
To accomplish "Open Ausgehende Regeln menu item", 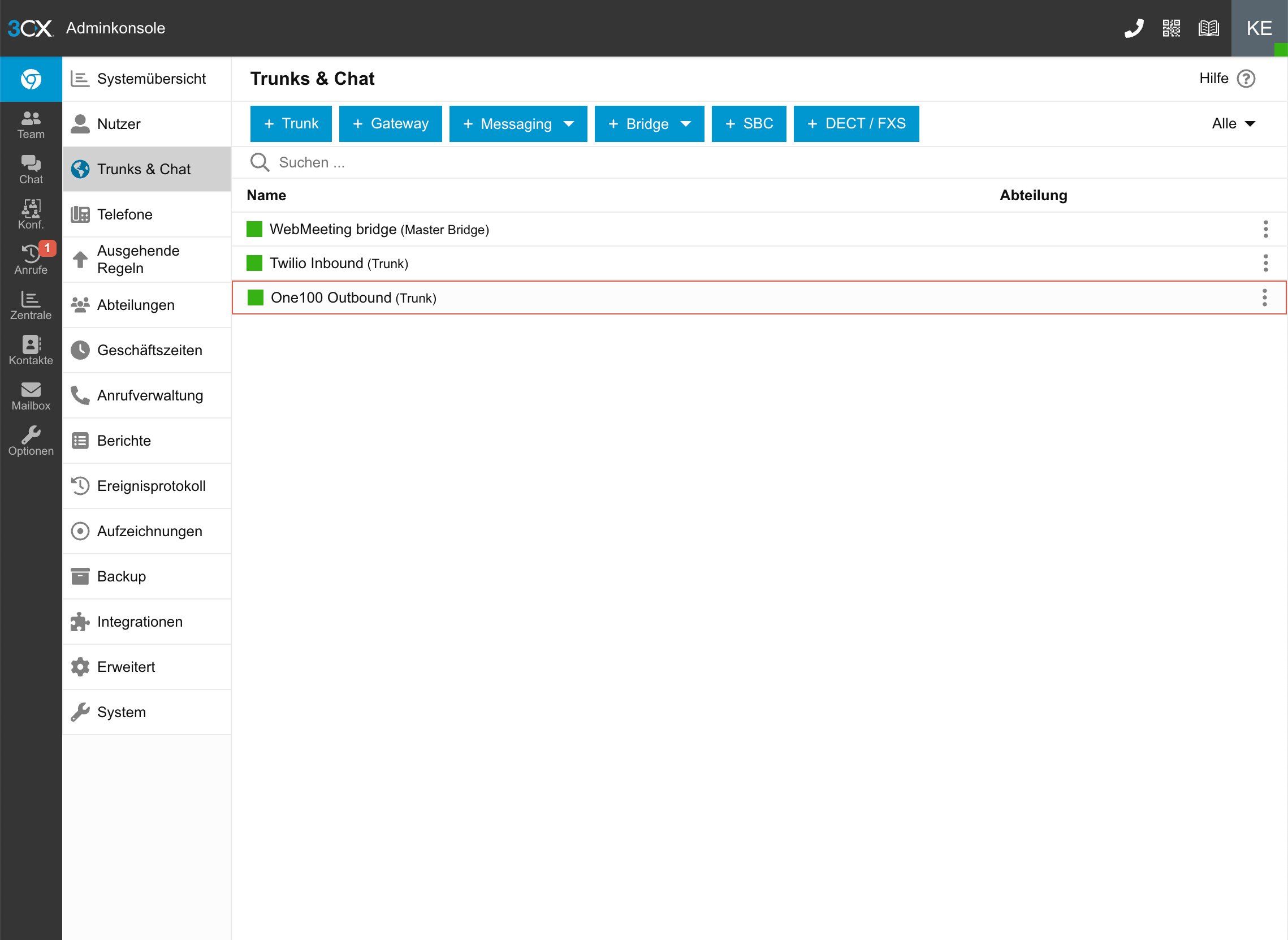I will point(147,260).
